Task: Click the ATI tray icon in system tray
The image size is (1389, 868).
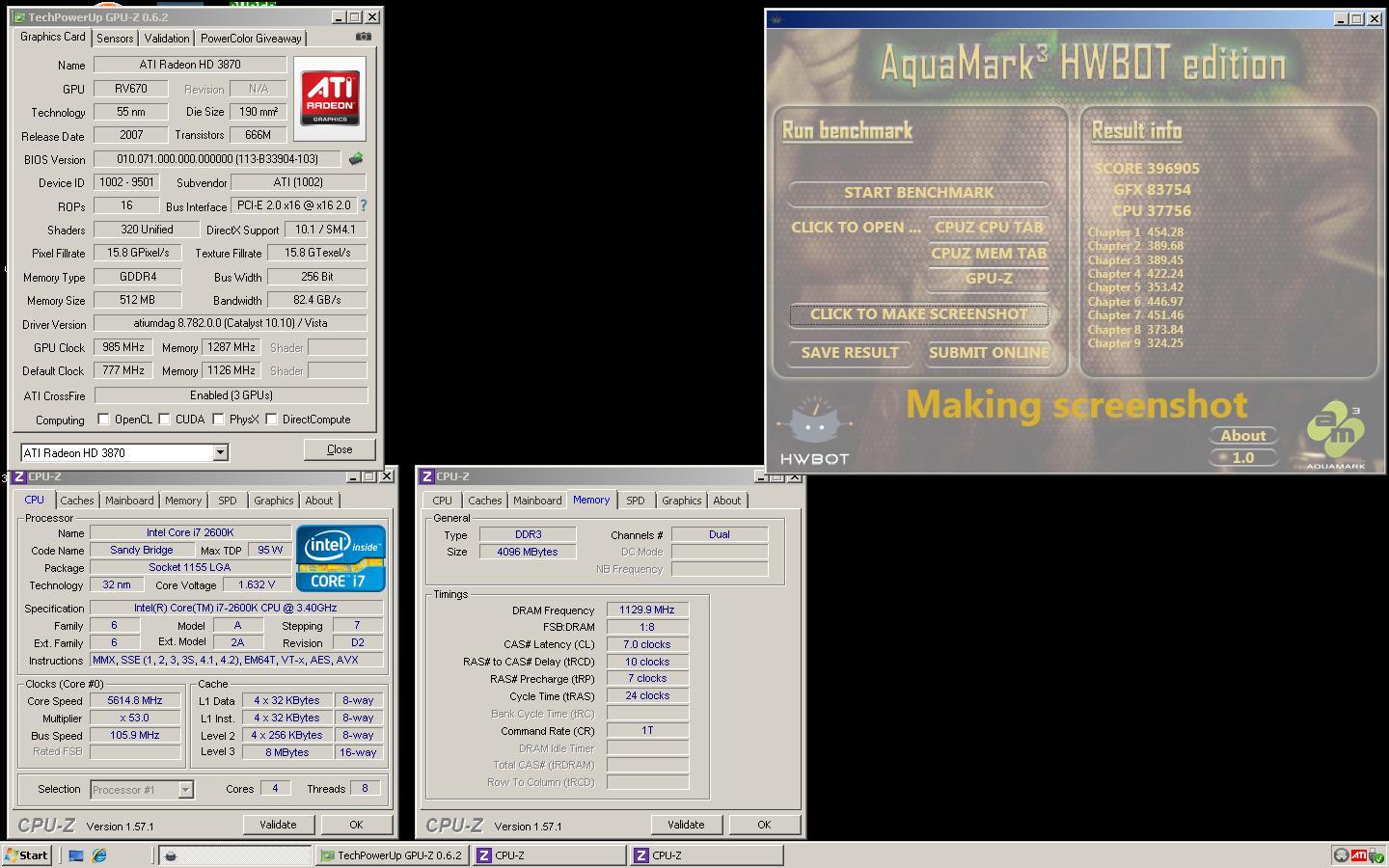Action: point(1358,855)
